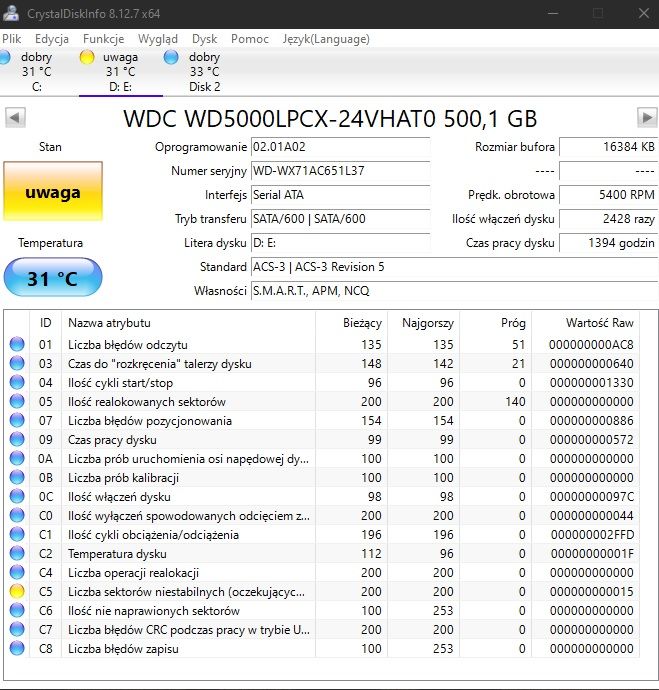
Task: Open the Edycja menu
Action: (52, 39)
